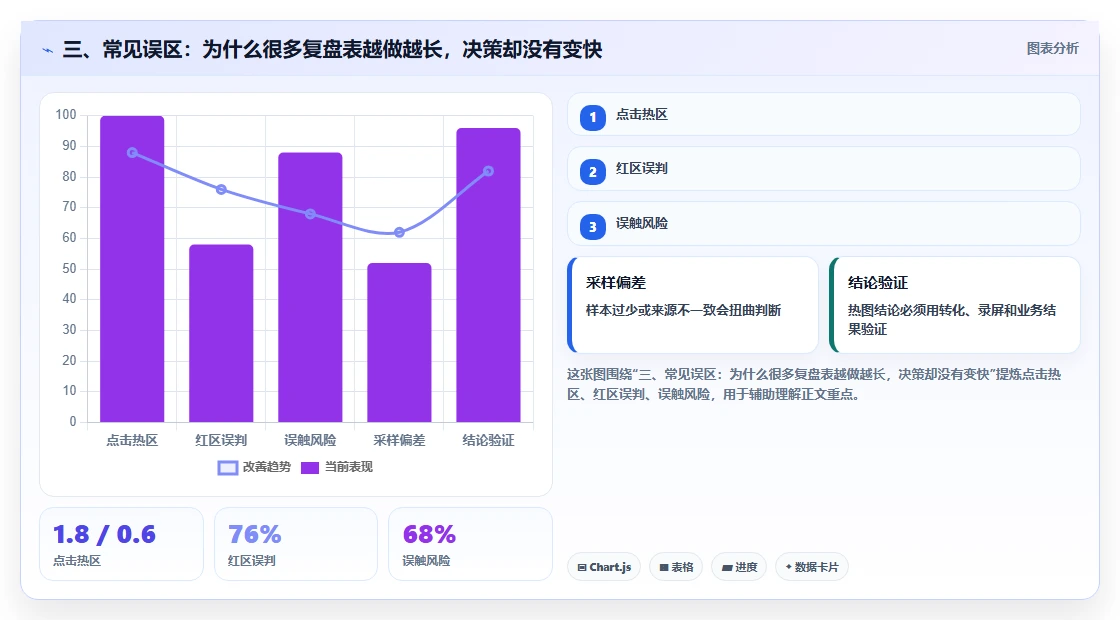This screenshot has height=620, width=1120.
Task: Click the 红区误判 purple bar in the chart
Action: (221, 333)
